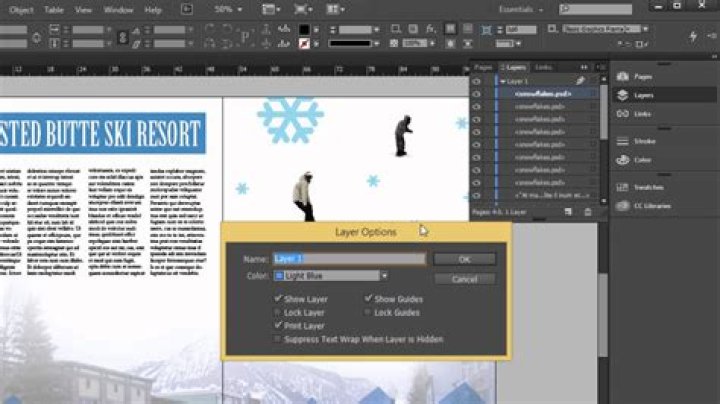Open the Table menu
Screen dimensions: 720x404
coord(54,10)
